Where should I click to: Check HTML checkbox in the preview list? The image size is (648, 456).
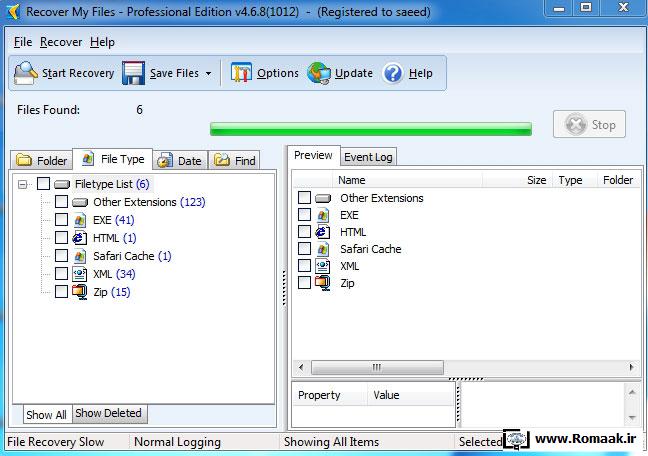pos(304,232)
